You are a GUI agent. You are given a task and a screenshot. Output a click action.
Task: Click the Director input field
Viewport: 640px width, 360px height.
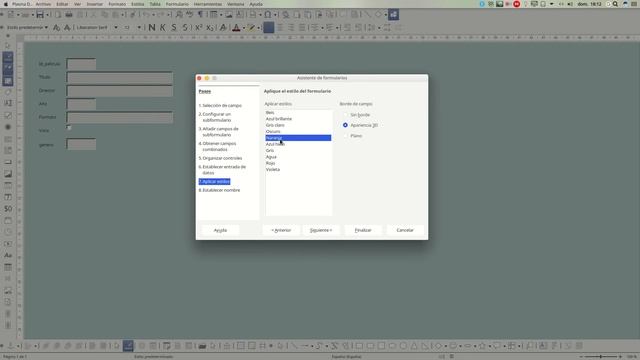coord(120,91)
